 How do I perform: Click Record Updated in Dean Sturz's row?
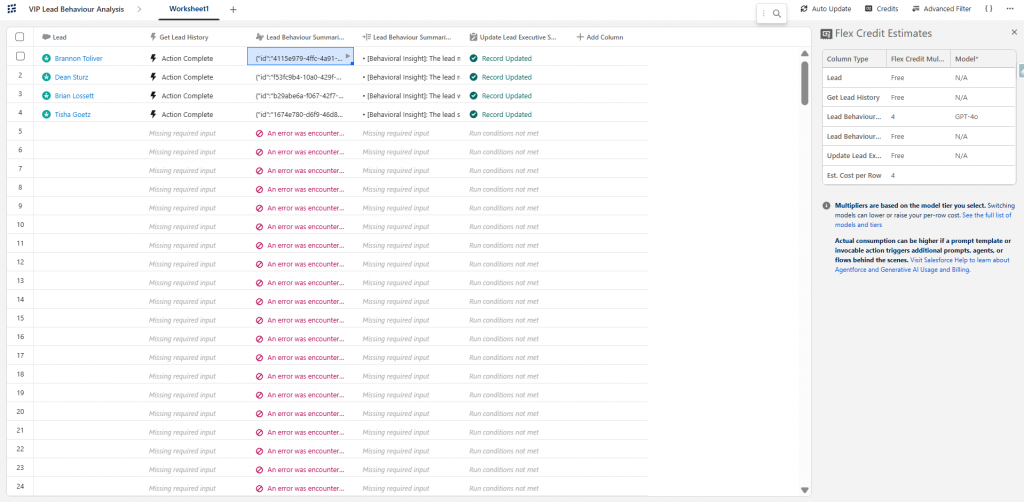point(507,77)
